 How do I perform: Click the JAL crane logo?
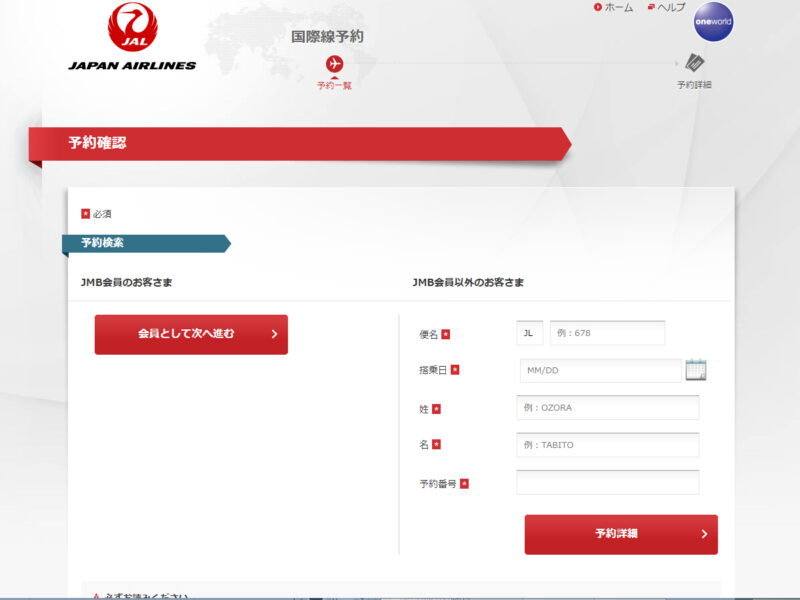point(132,27)
